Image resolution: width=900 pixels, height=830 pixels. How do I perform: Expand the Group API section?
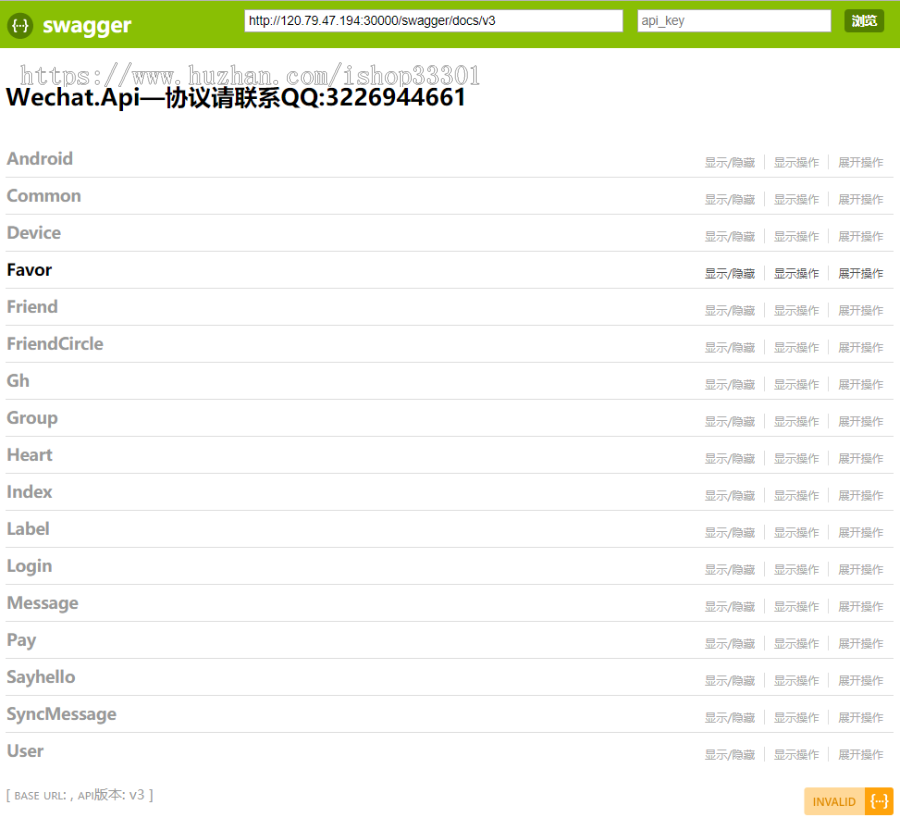pos(32,418)
